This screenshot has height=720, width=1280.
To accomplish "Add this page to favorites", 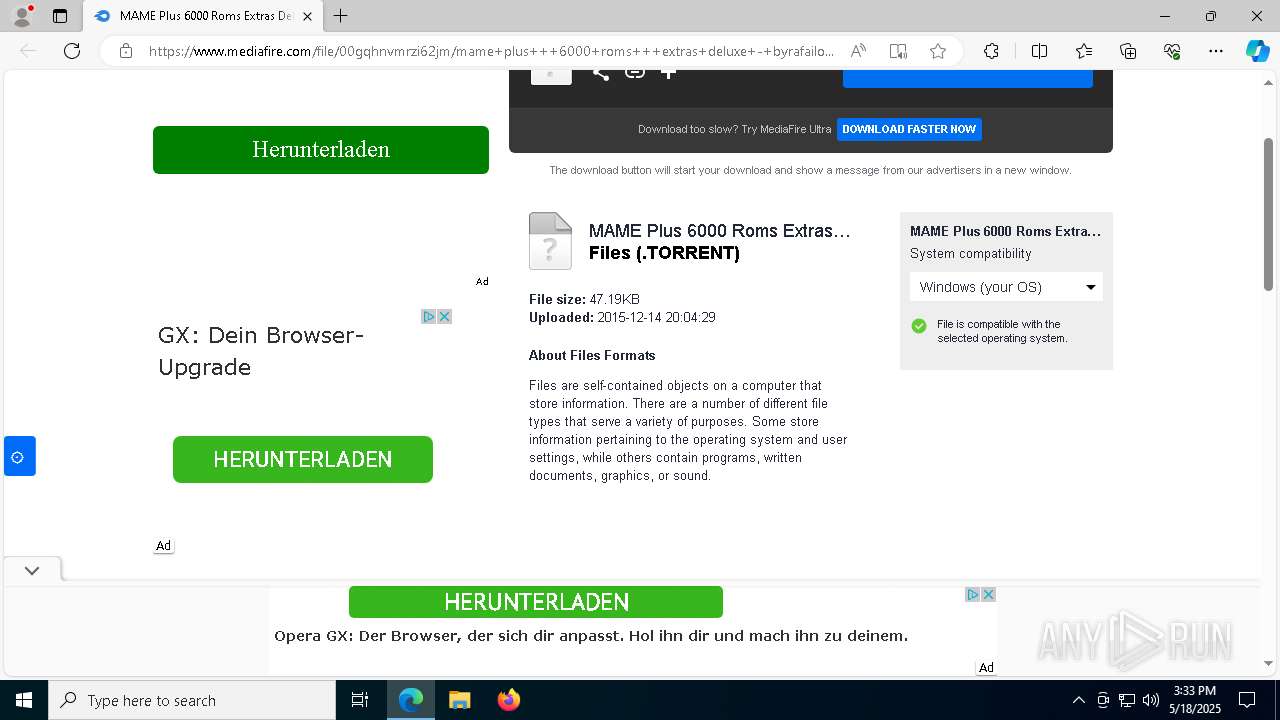I will point(938,51).
